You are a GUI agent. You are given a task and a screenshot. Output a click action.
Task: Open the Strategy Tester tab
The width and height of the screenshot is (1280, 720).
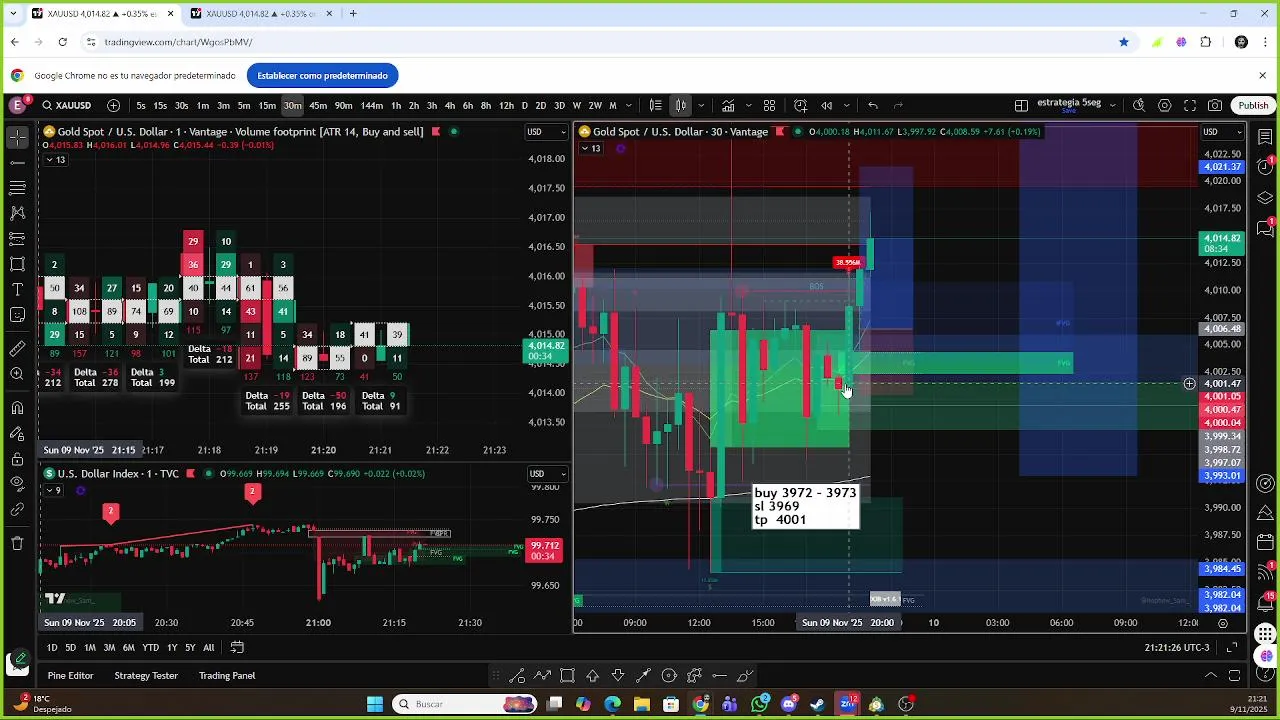(146, 676)
